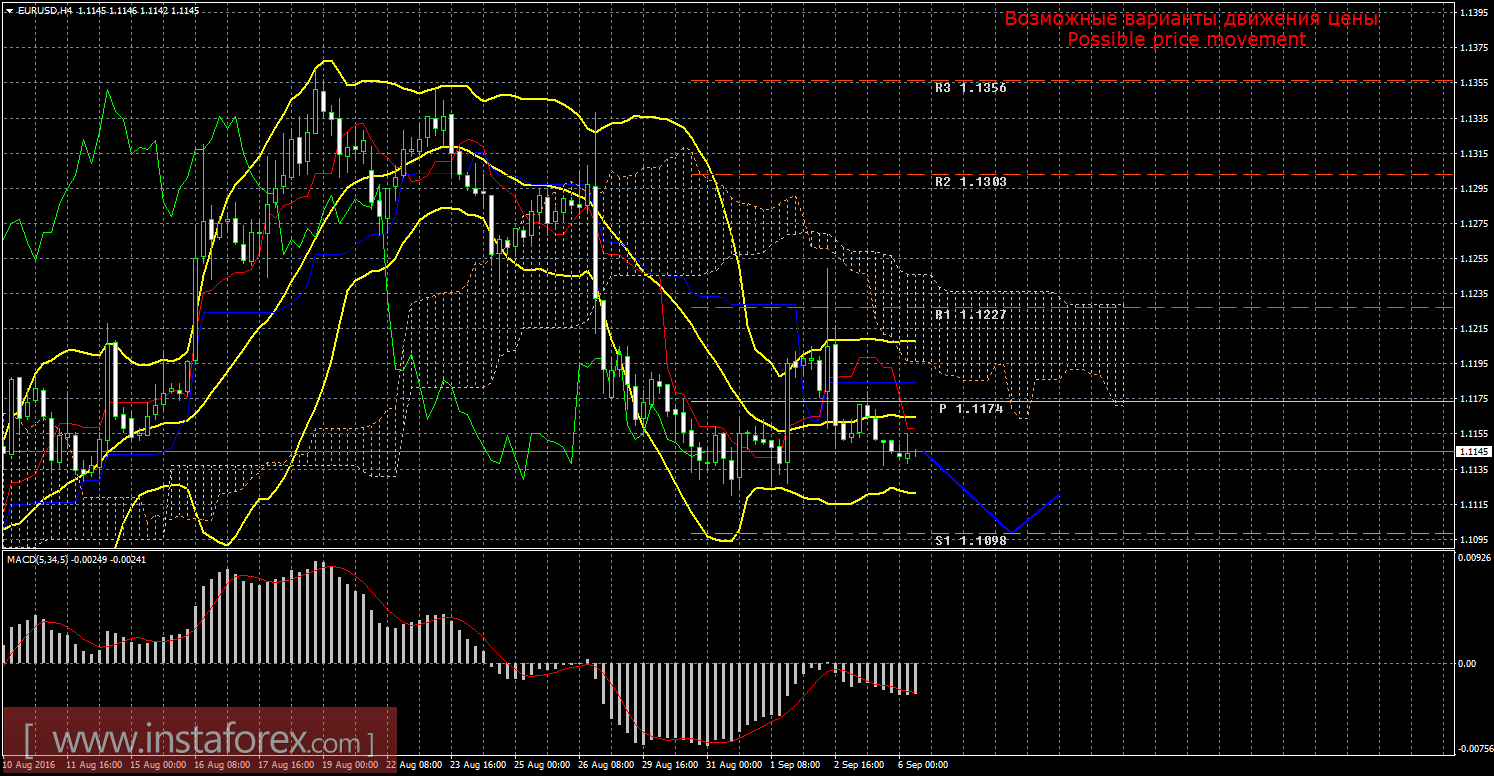The width and height of the screenshot is (1494, 776).
Task: Click the 15 Aug 00:00 time label
Action: [158, 765]
